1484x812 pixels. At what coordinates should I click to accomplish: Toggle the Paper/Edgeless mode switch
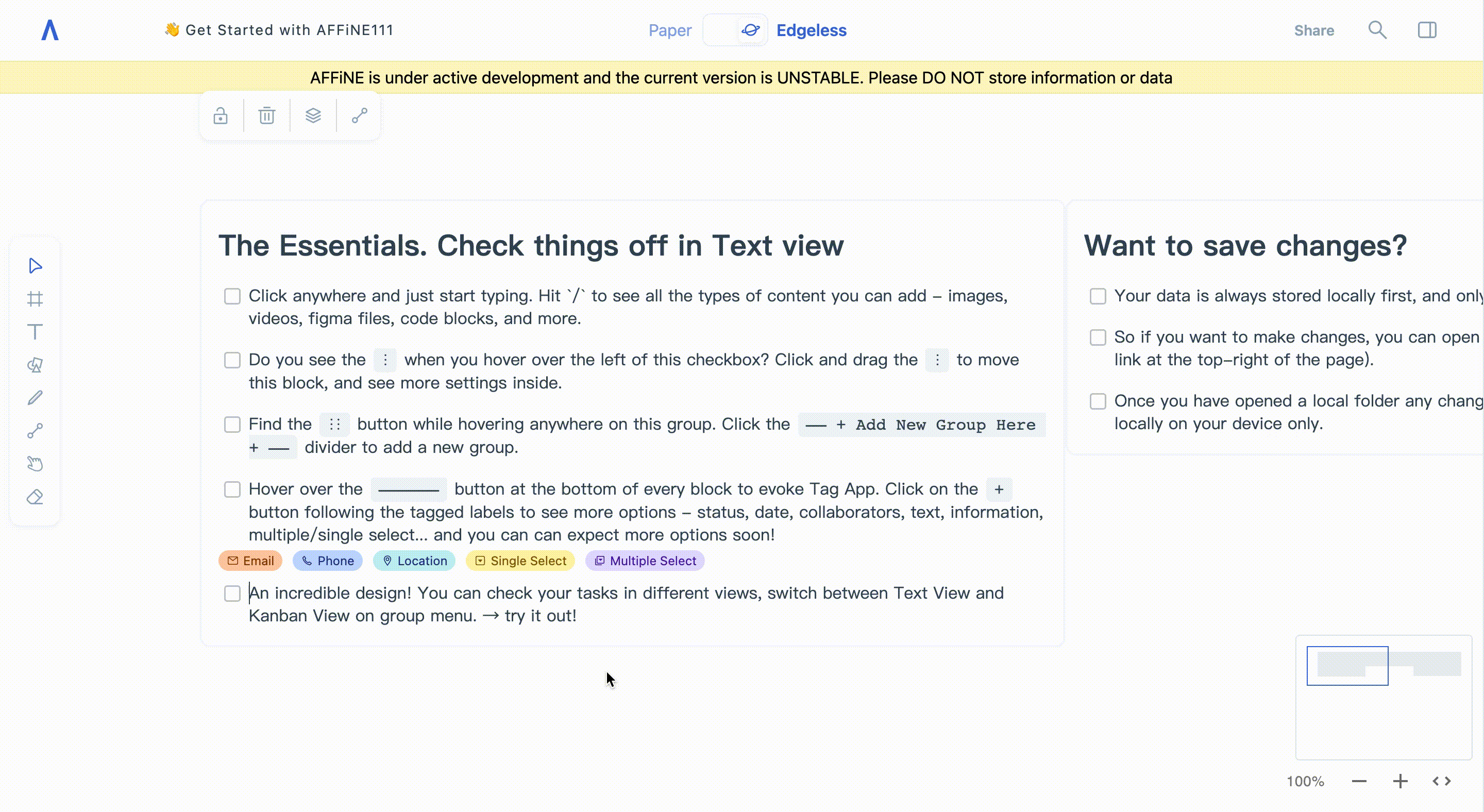735,30
